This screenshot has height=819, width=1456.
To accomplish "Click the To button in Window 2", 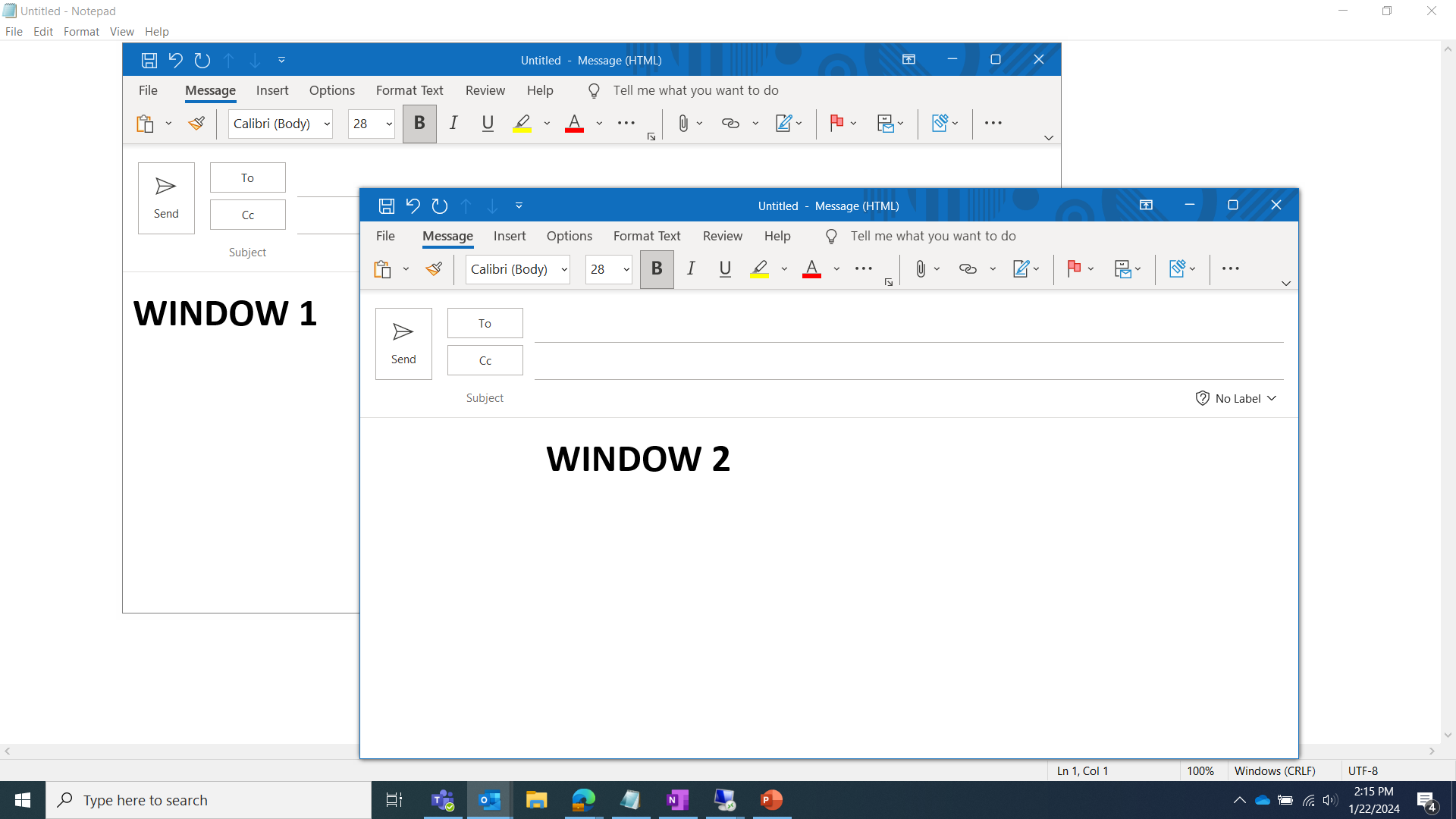I will coord(485,322).
